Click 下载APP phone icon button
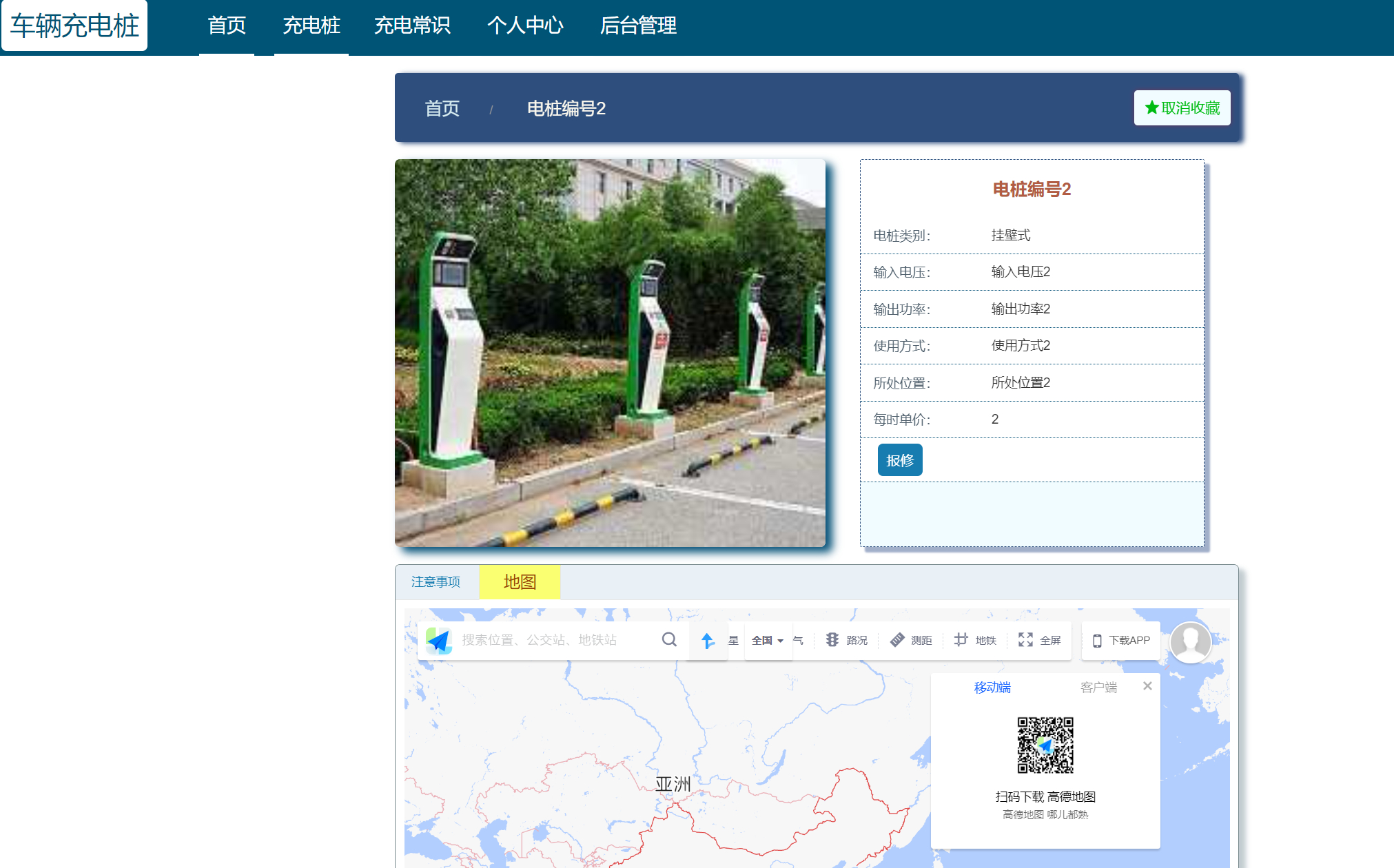Viewport: 1394px width, 868px height. click(x=1121, y=641)
